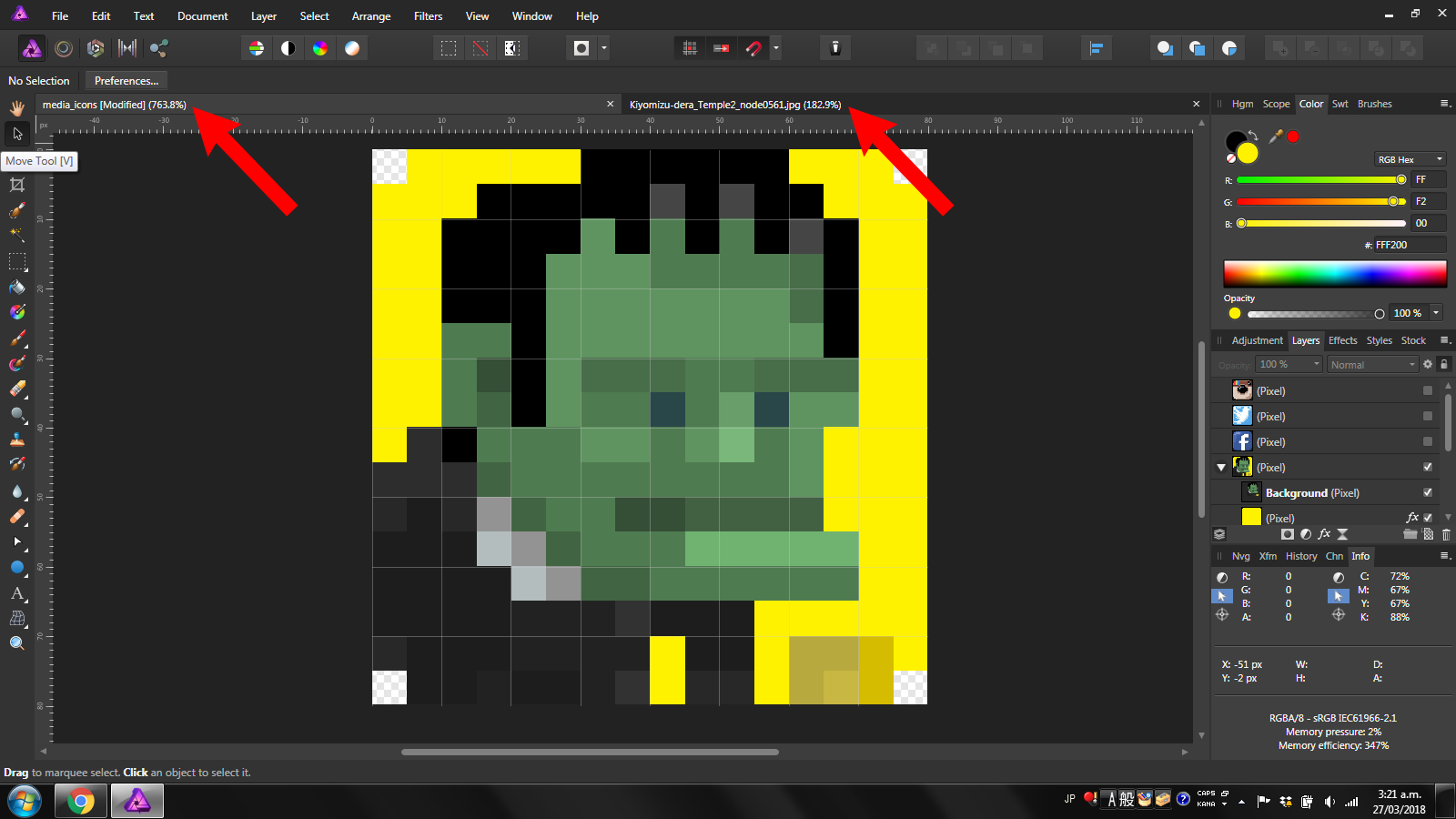Add a new pixel layer

click(1428, 534)
